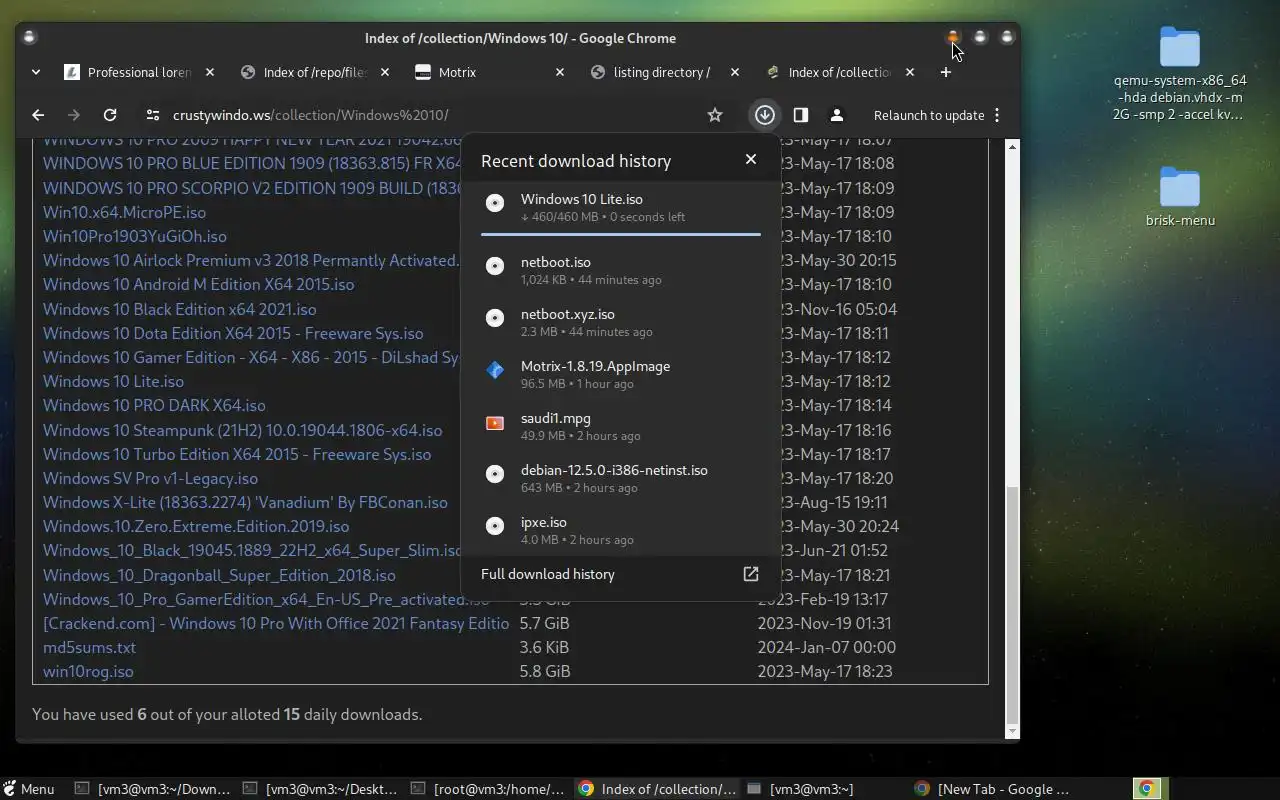Click the Windows 10 Lite download progress bar
Image resolution: width=1280 pixels, height=800 pixels.
[x=621, y=234]
